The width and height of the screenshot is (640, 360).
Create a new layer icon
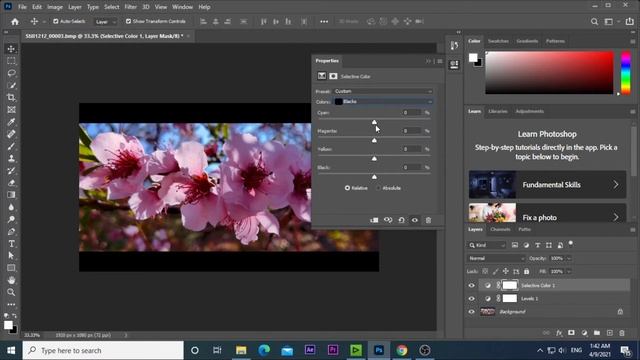click(609, 333)
